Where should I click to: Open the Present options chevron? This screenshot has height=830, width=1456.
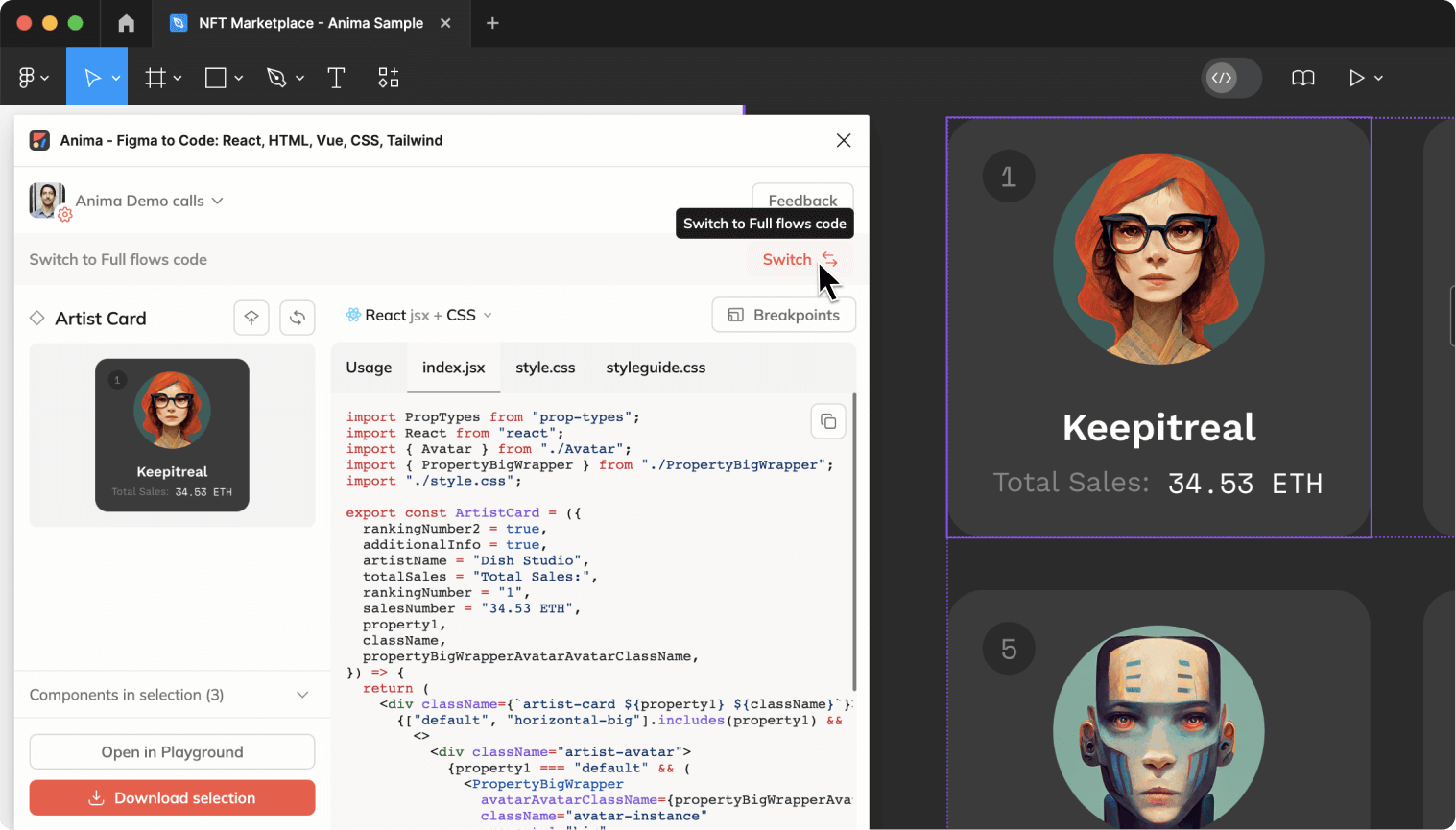[1378, 78]
